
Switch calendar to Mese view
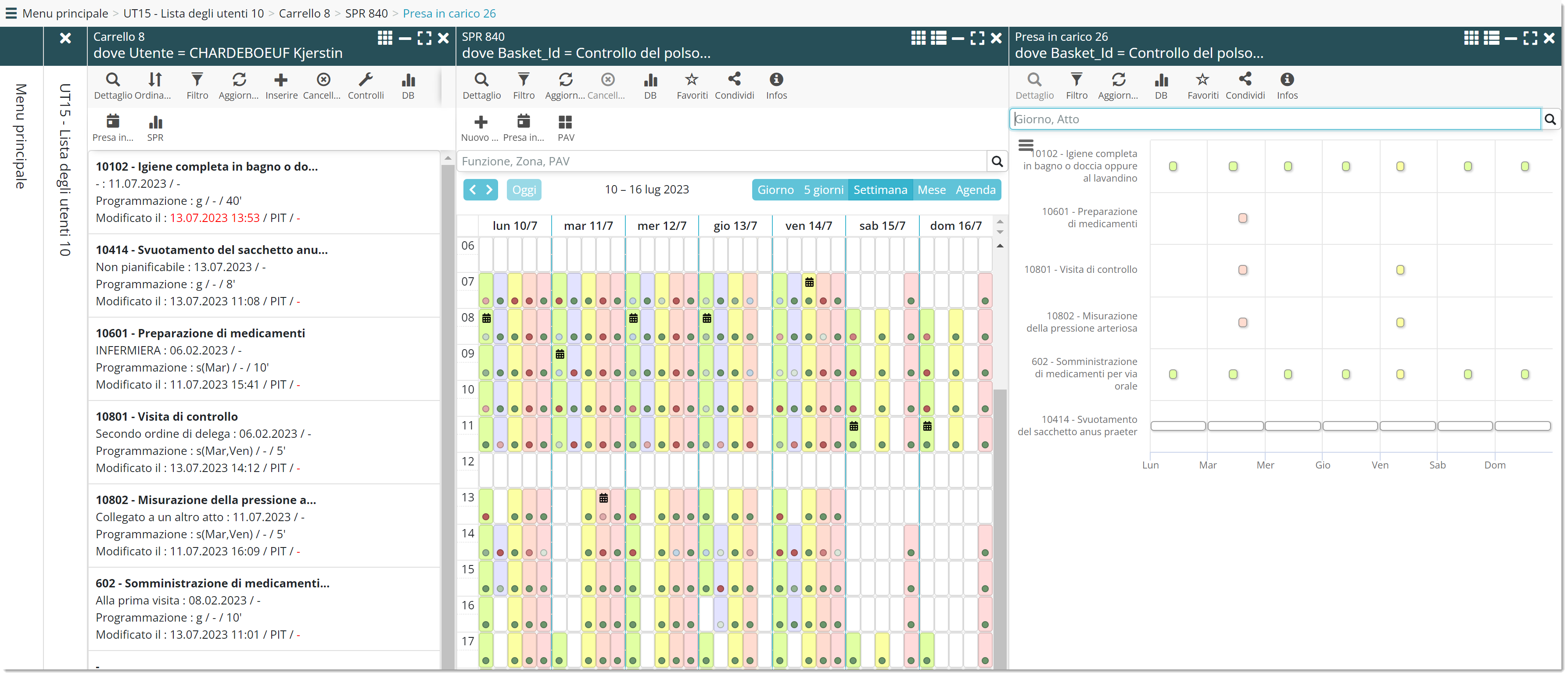coord(931,190)
